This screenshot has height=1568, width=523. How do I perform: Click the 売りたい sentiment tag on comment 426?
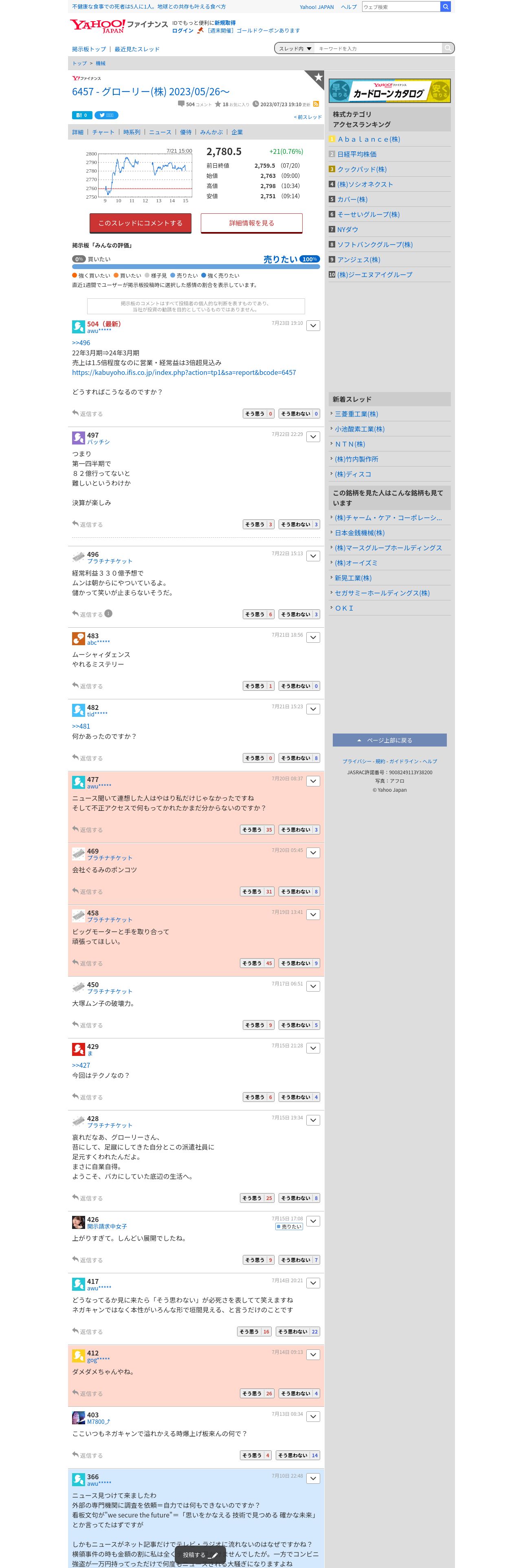coord(289,1226)
